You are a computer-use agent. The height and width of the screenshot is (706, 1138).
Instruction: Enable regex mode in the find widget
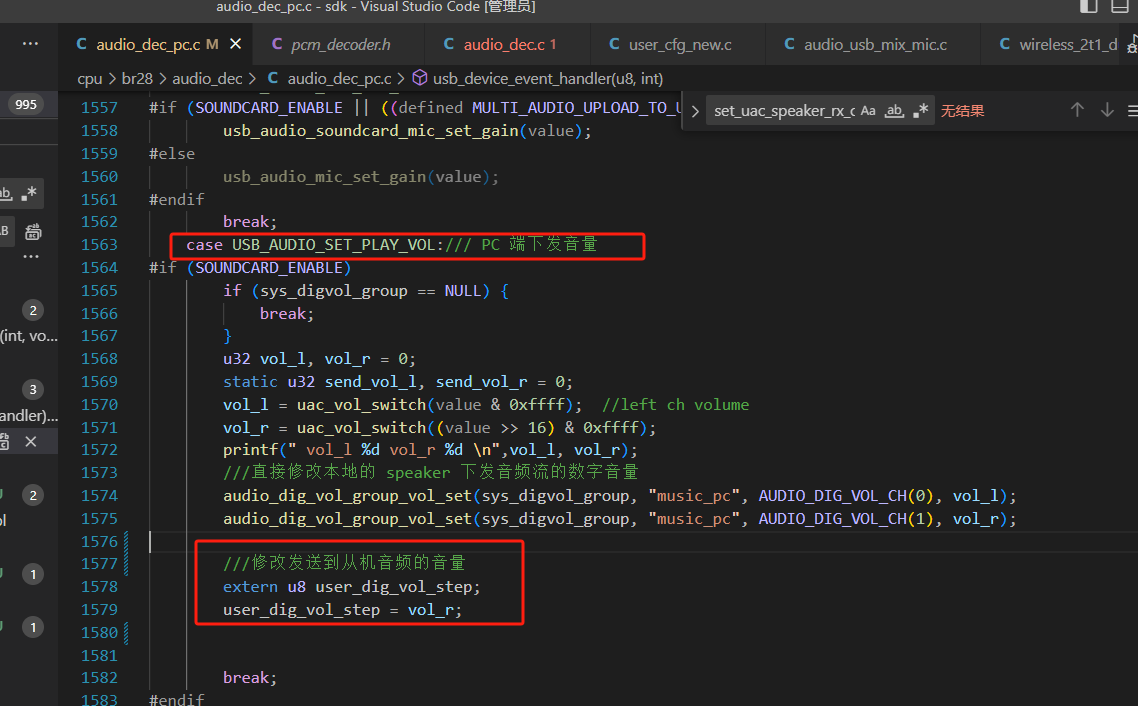920,111
